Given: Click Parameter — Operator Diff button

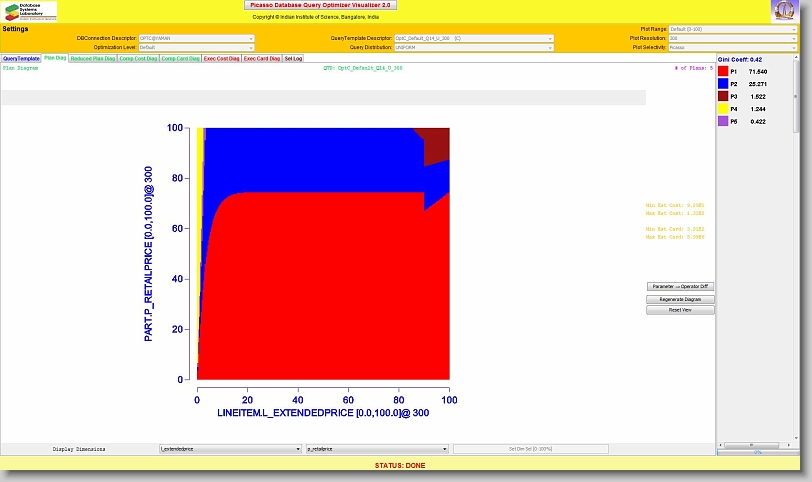Looking at the screenshot, I should coord(680,286).
